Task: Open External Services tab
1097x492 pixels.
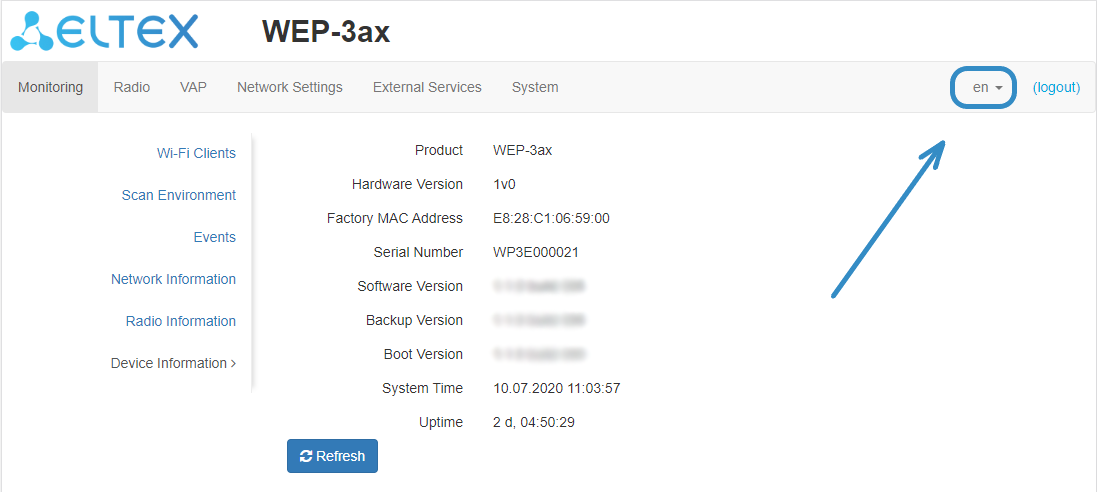Action: pyautogui.click(x=427, y=87)
